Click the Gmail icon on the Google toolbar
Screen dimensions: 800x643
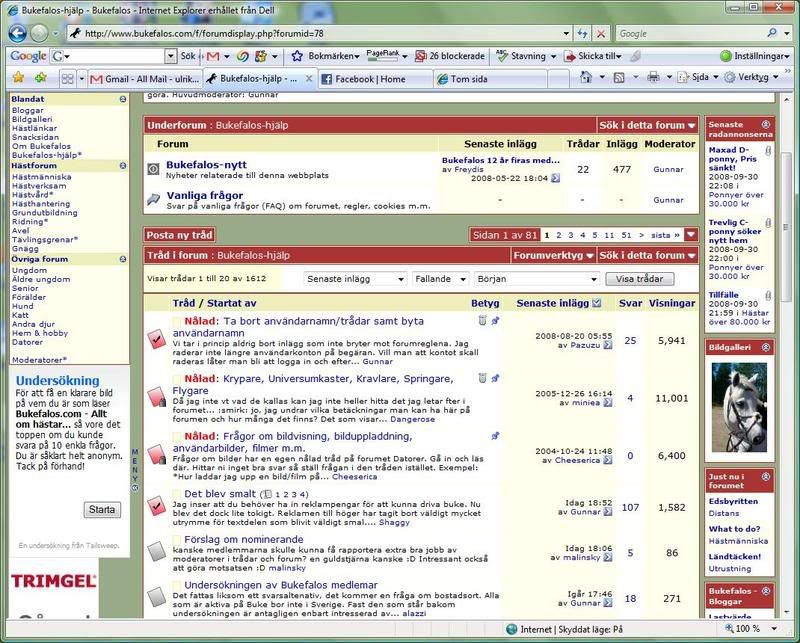click(x=213, y=56)
